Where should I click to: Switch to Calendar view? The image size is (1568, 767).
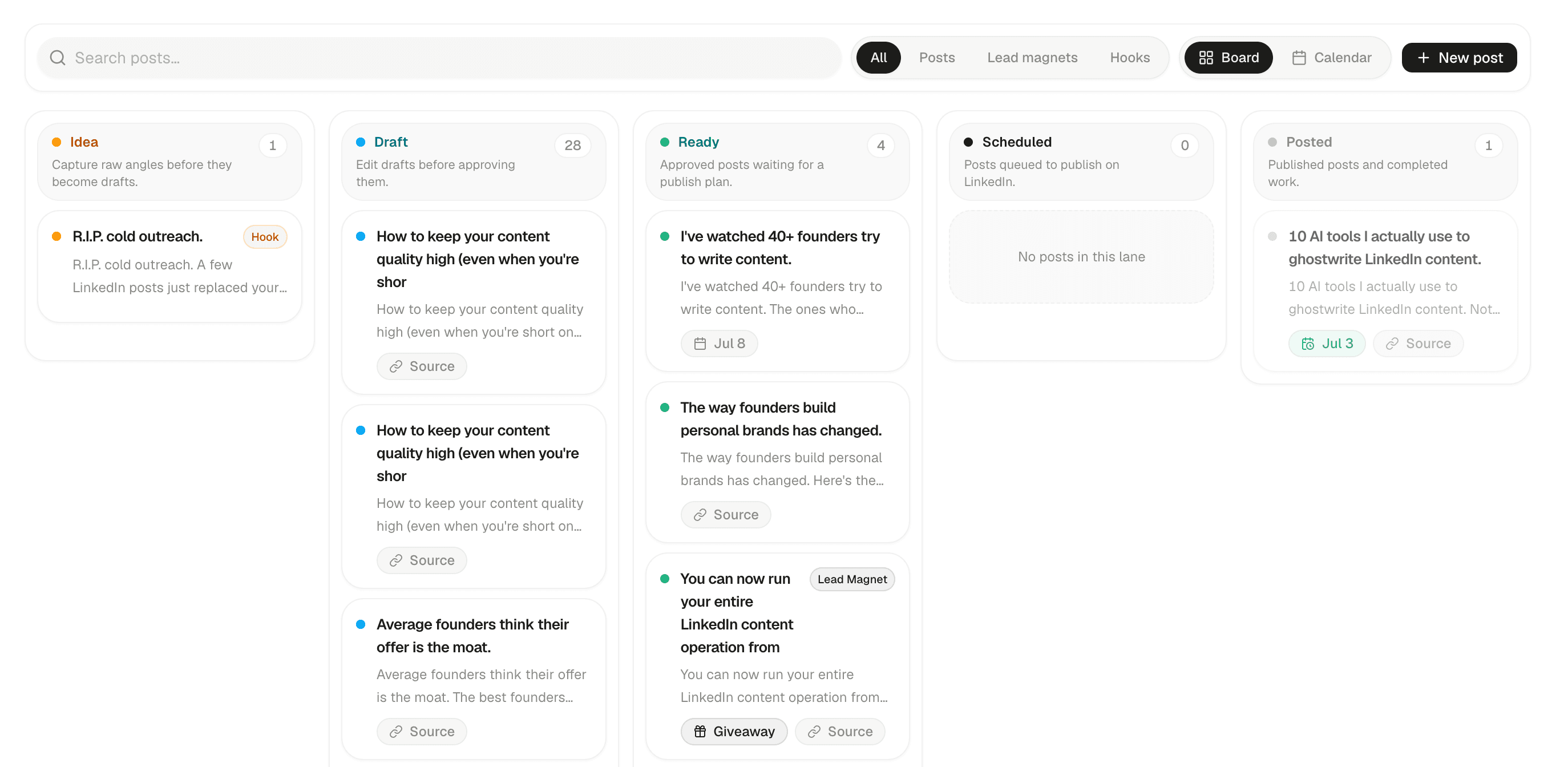[1331, 58]
